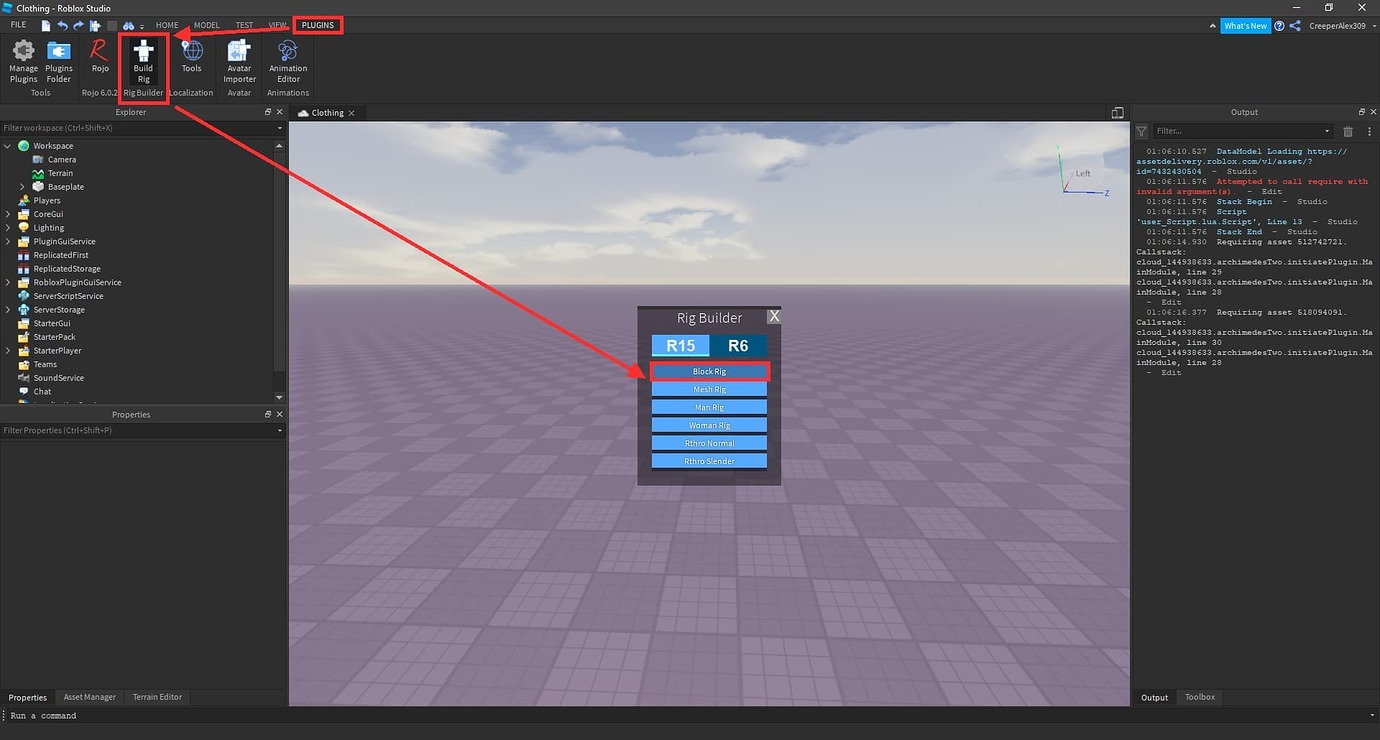Switch to the PLUGINS ribbon tab

[317, 25]
